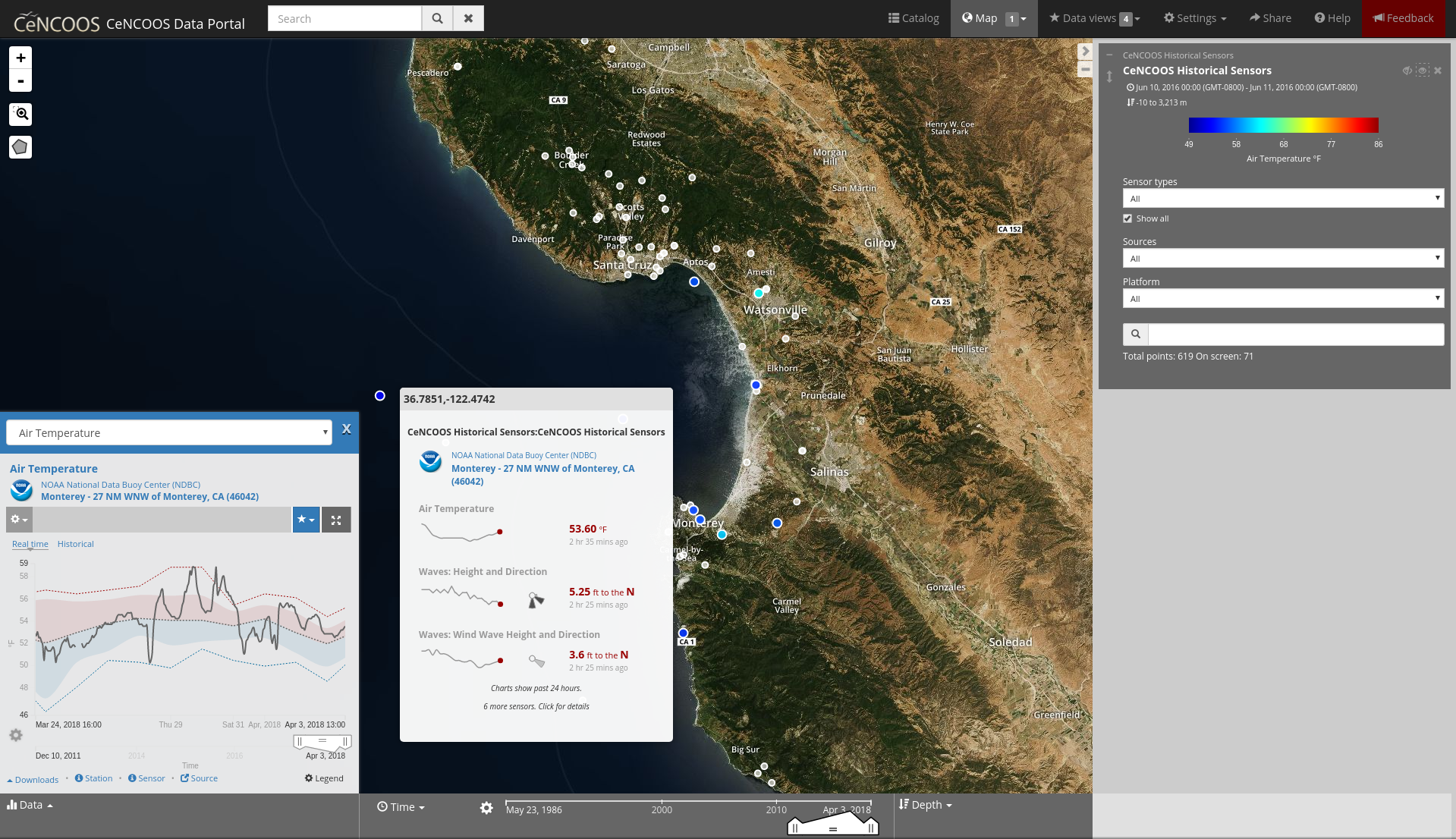The height and width of the screenshot is (839, 1456).
Task: Clear the header search with the X button
Action: click(468, 18)
